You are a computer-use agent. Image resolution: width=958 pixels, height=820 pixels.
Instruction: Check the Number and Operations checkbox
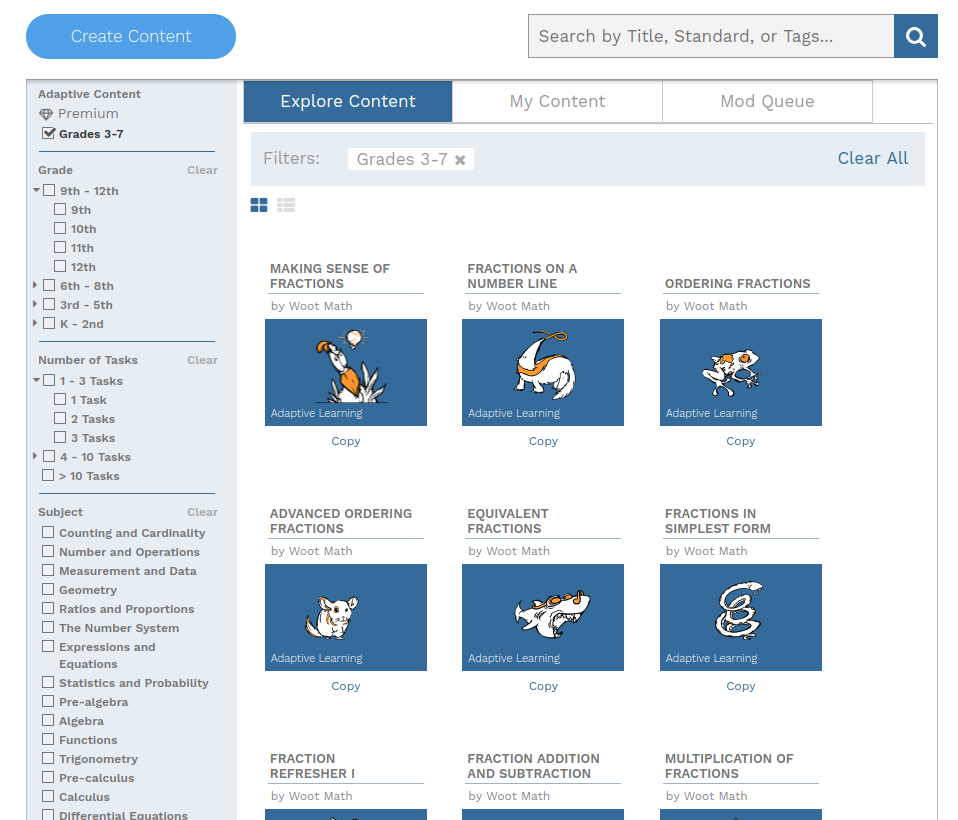[x=48, y=551]
